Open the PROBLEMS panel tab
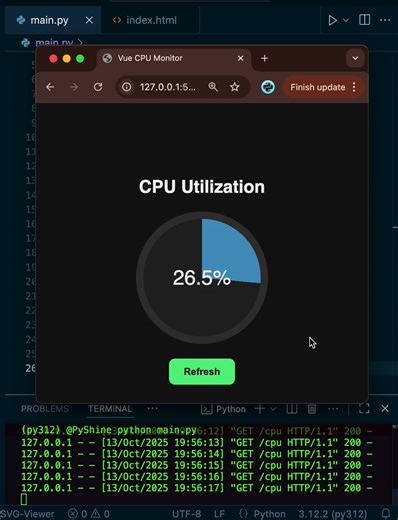This screenshot has height=520, width=398. (x=45, y=409)
